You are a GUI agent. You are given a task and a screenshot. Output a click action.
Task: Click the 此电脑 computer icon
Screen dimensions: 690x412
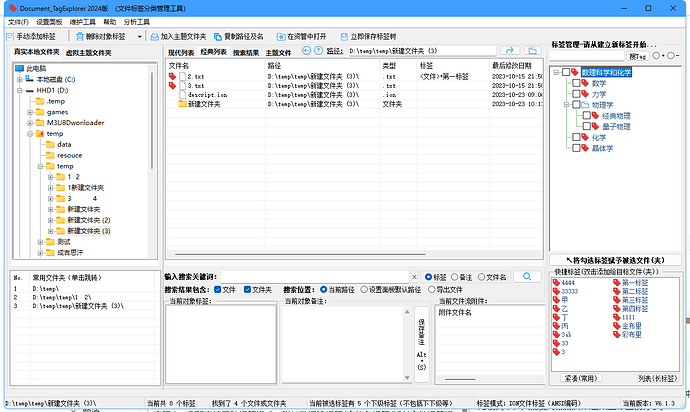(19, 68)
